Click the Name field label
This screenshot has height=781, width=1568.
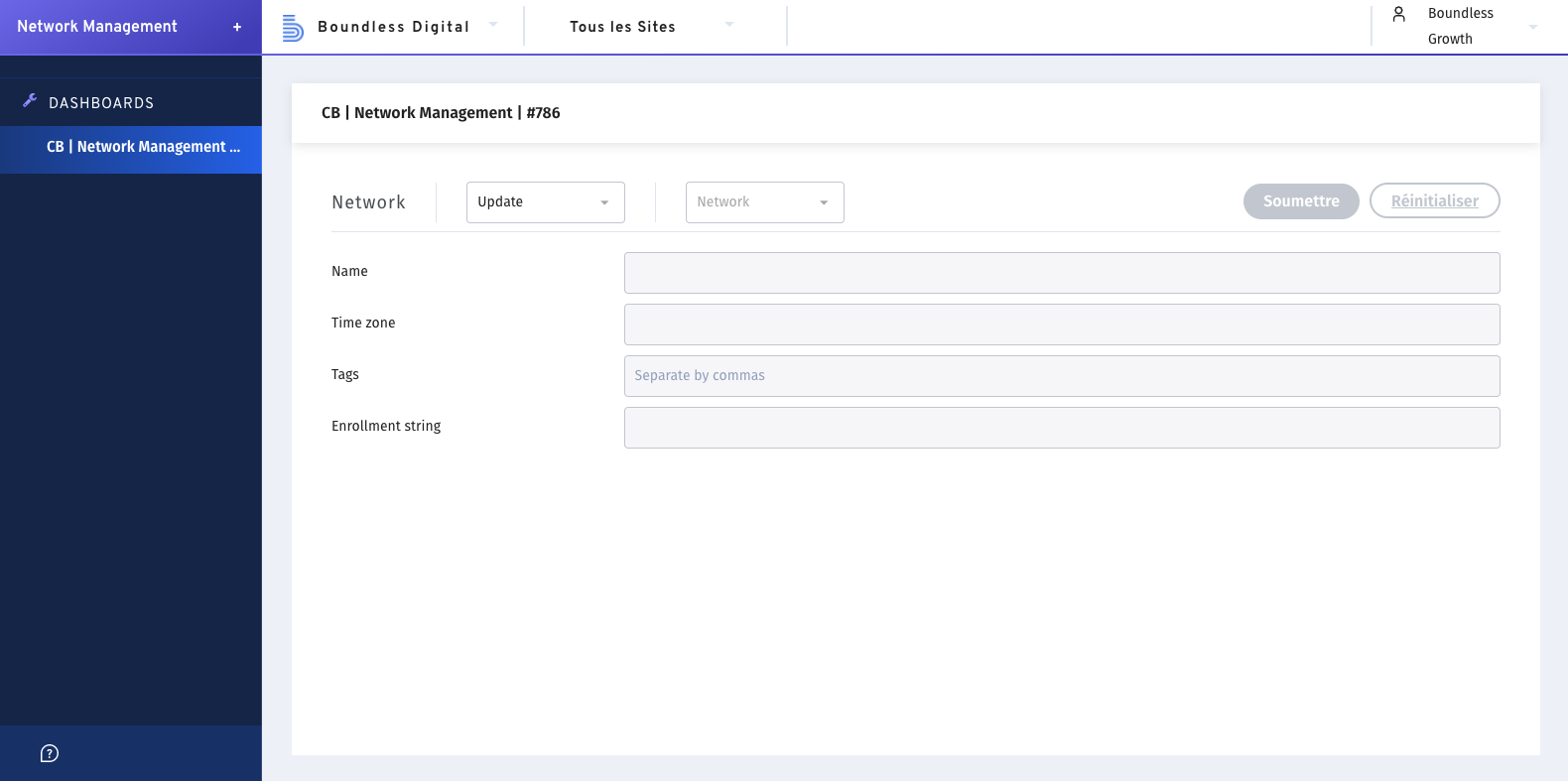point(349,271)
